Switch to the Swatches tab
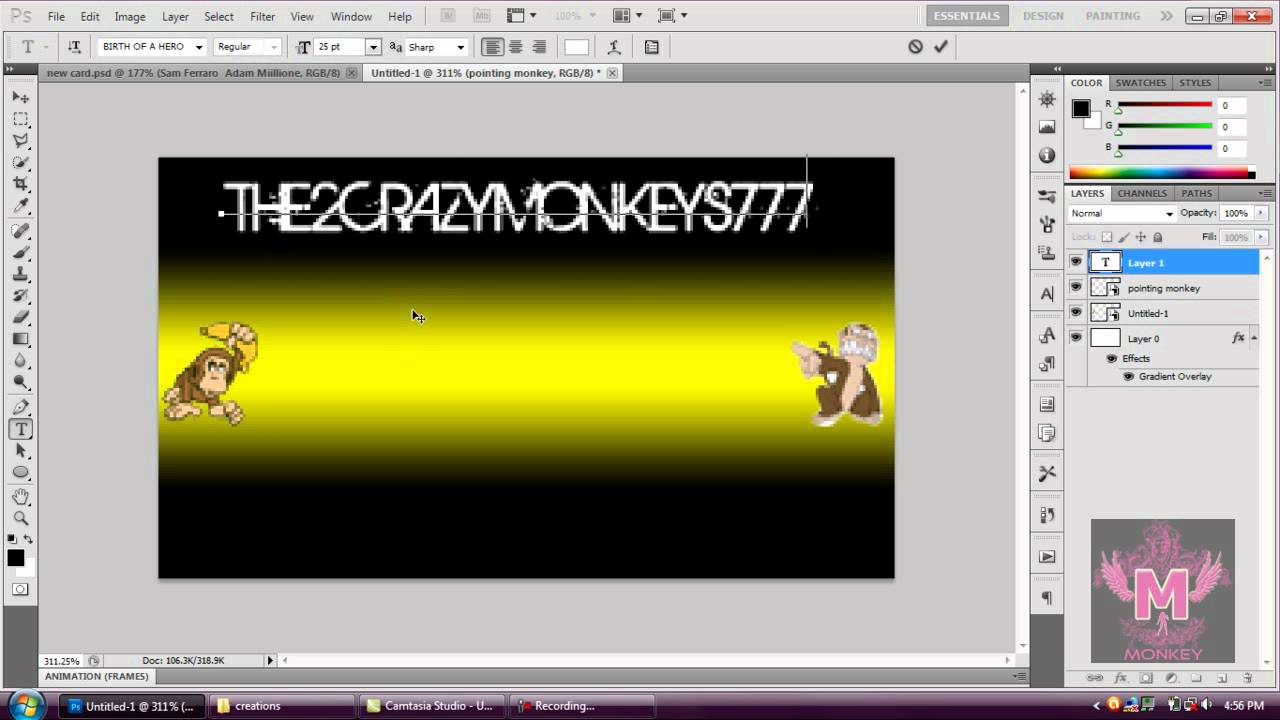 [1140, 83]
